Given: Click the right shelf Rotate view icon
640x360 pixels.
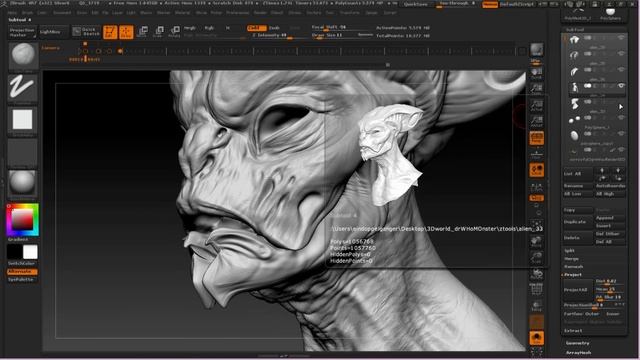Looking at the screenshot, I should point(536,274).
